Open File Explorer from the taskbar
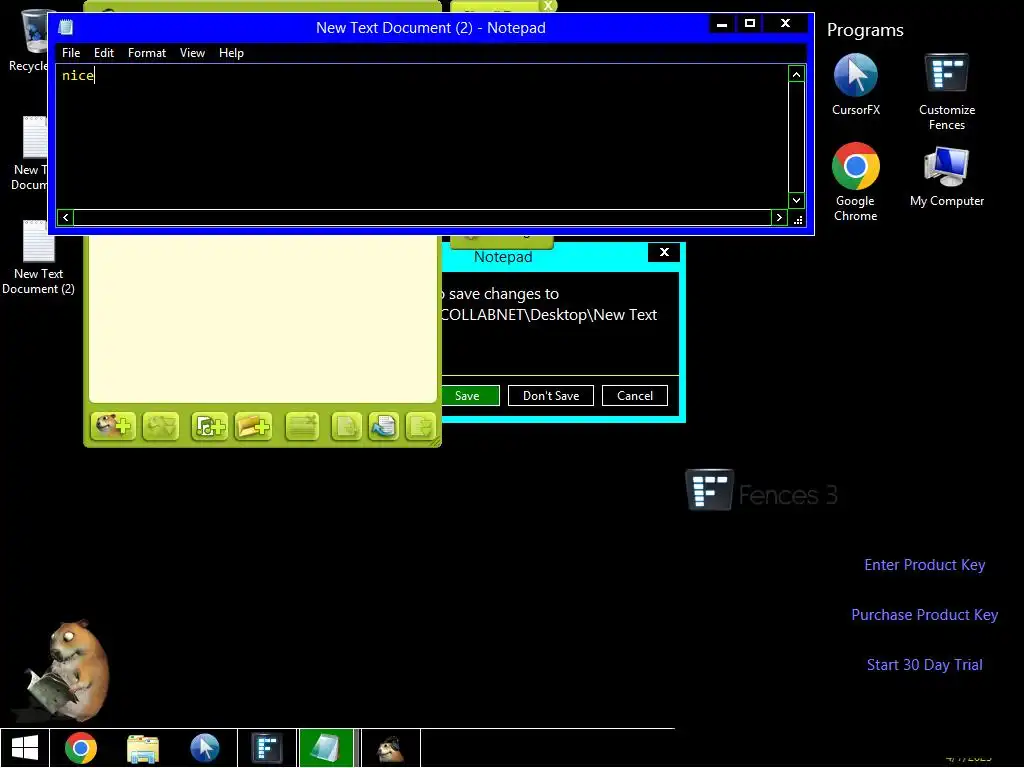Viewport: 1024px width, 768px height. 143,748
